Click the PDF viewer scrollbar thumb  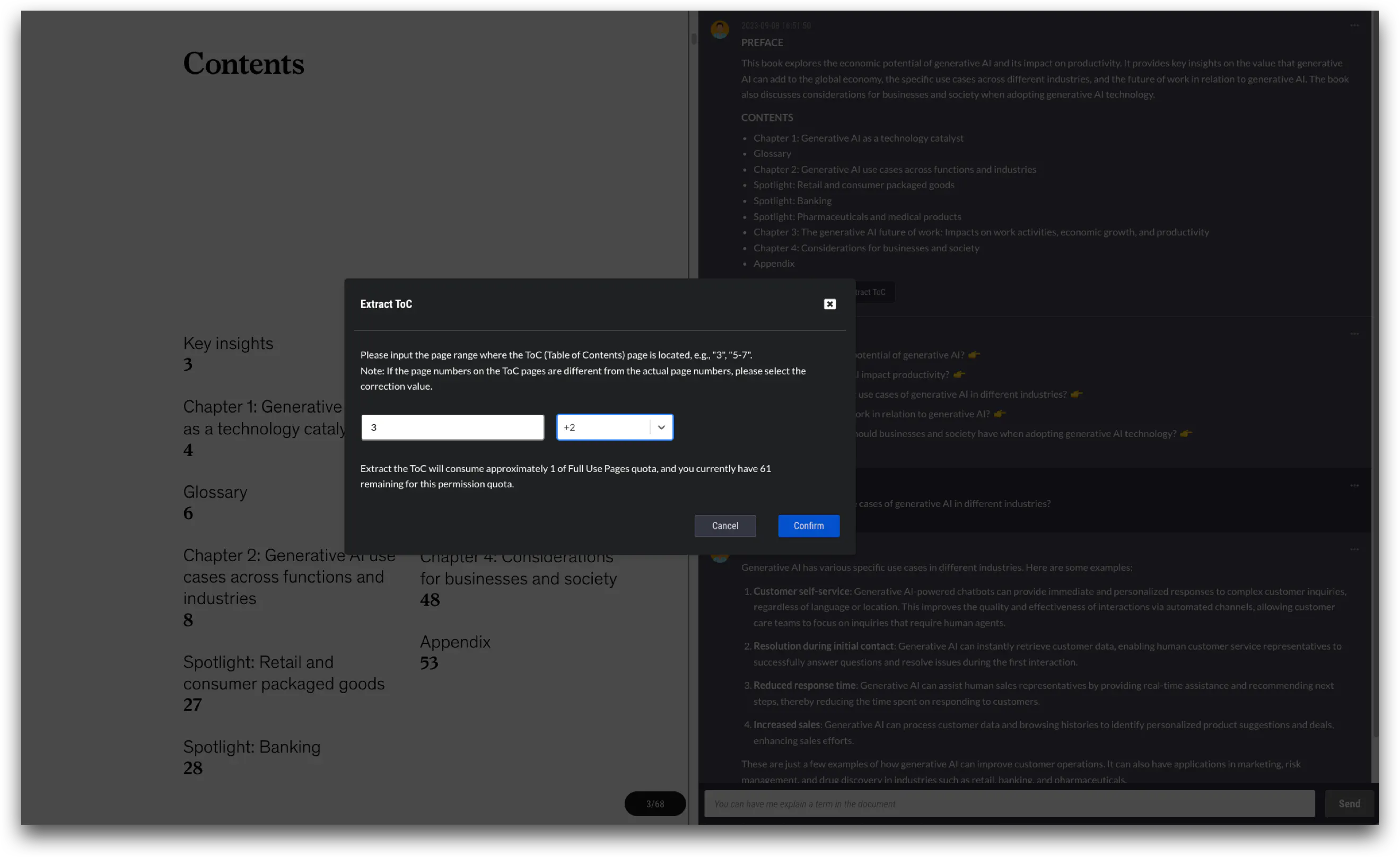click(694, 39)
